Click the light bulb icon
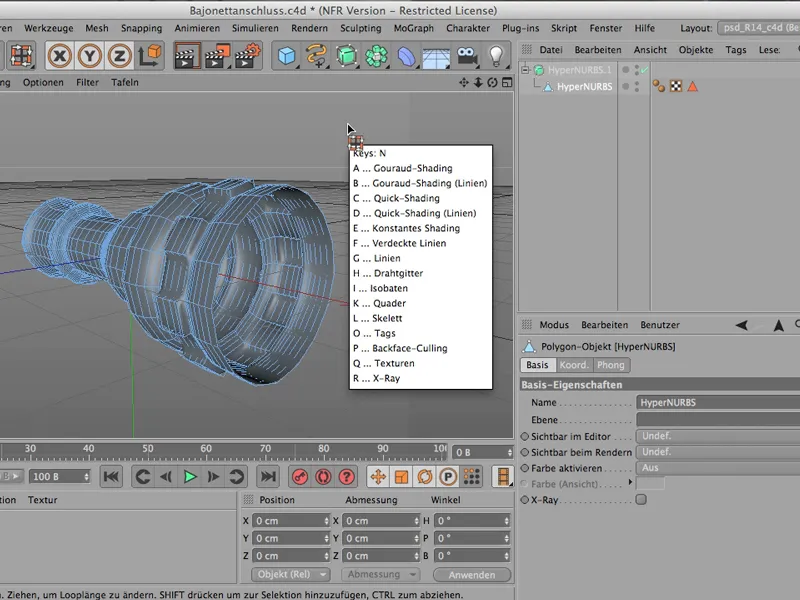The height and width of the screenshot is (600, 800). pyautogui.click(x=495, y=56)
